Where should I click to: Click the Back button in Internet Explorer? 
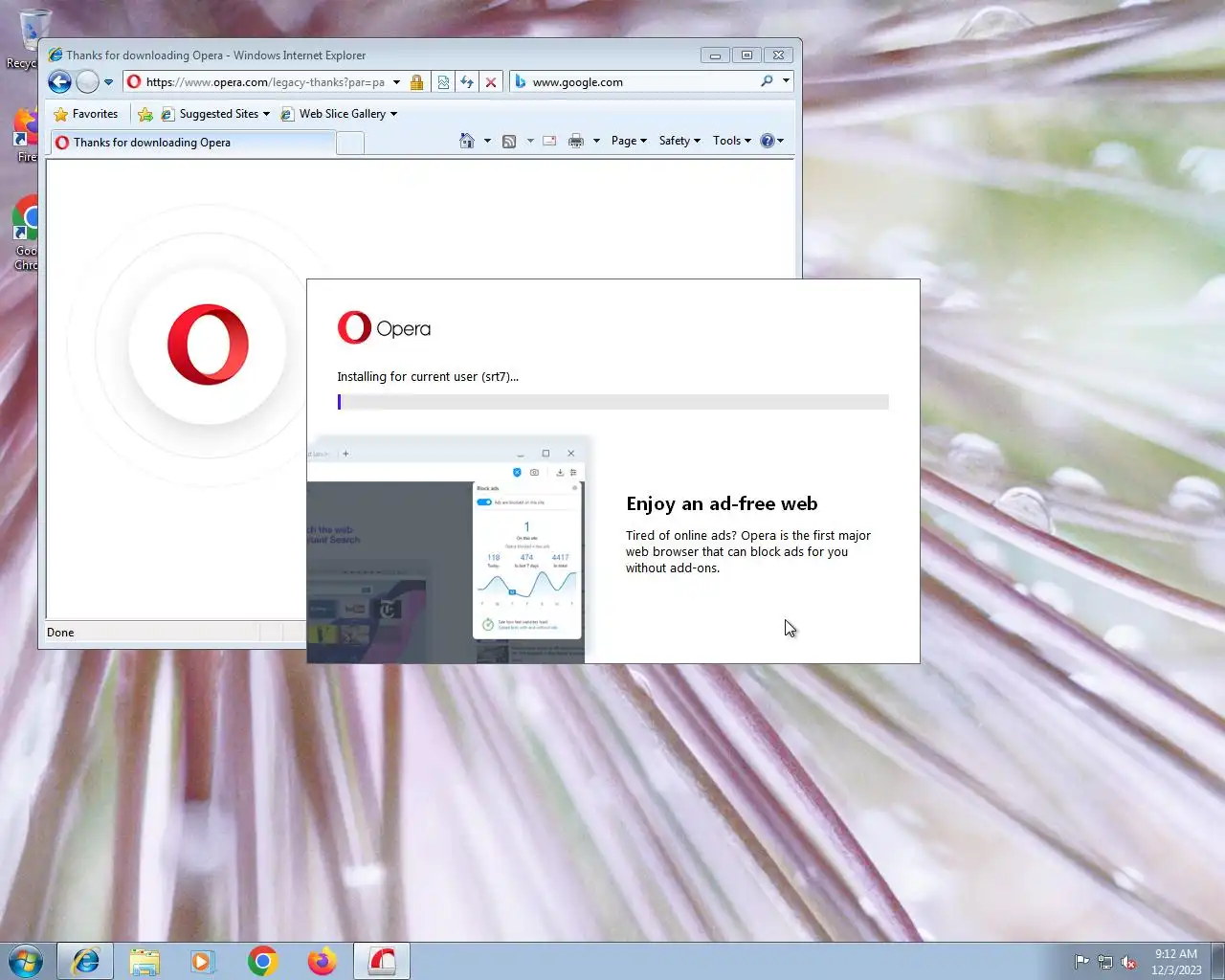pyautogui.click(x=59, y=82)
